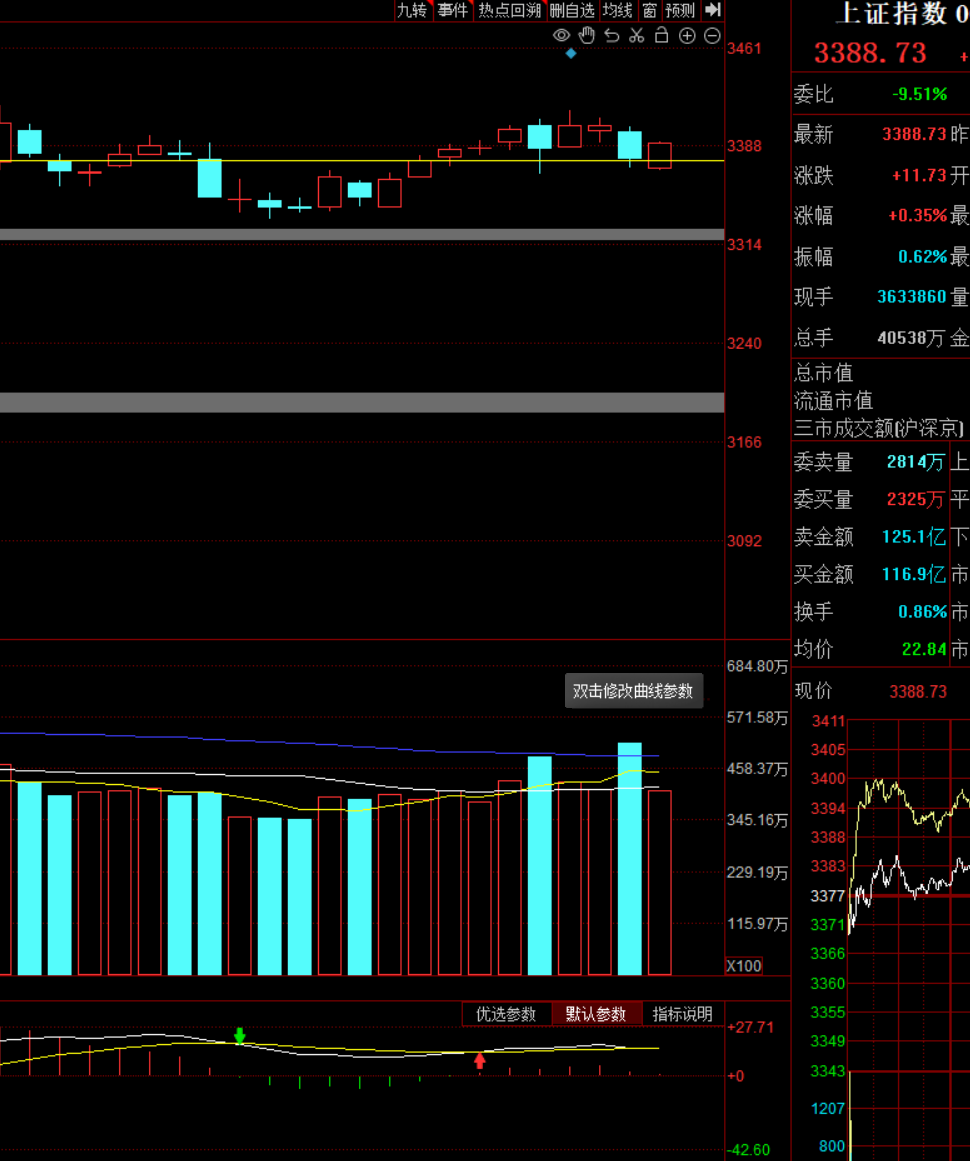Click the 预测 forecast button

(x=680, y=10)
